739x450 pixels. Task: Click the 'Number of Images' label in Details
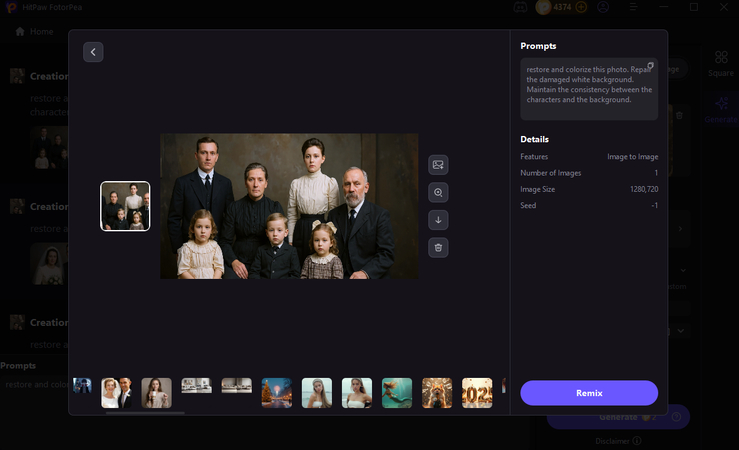pyautogui.click(x=550, y=173)
